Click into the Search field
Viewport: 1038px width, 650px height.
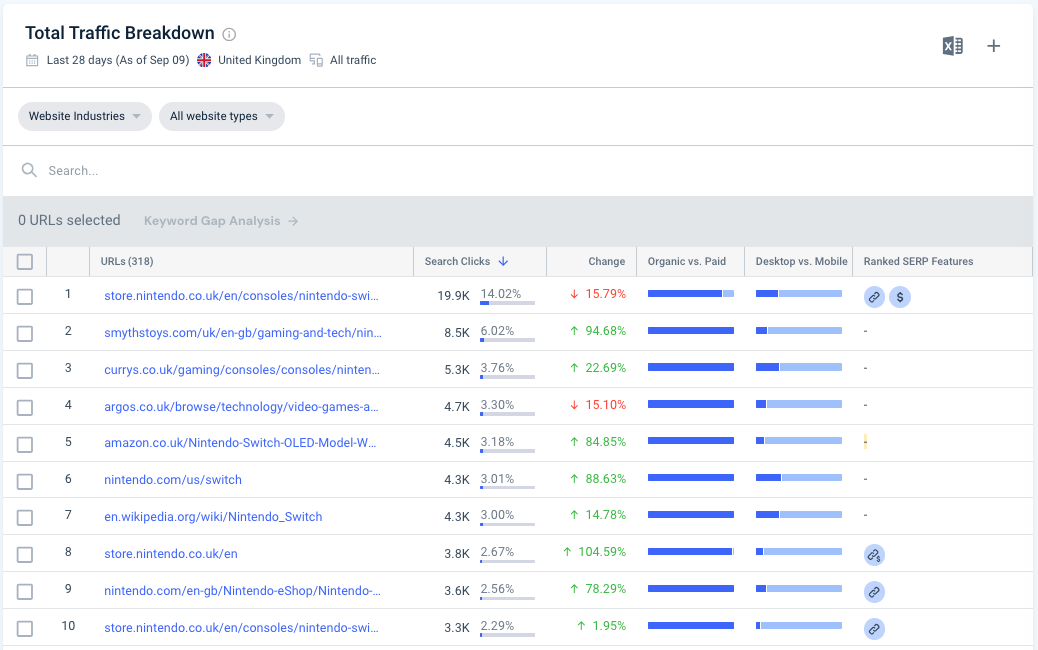pyautogui.click(x=518, y=171)
